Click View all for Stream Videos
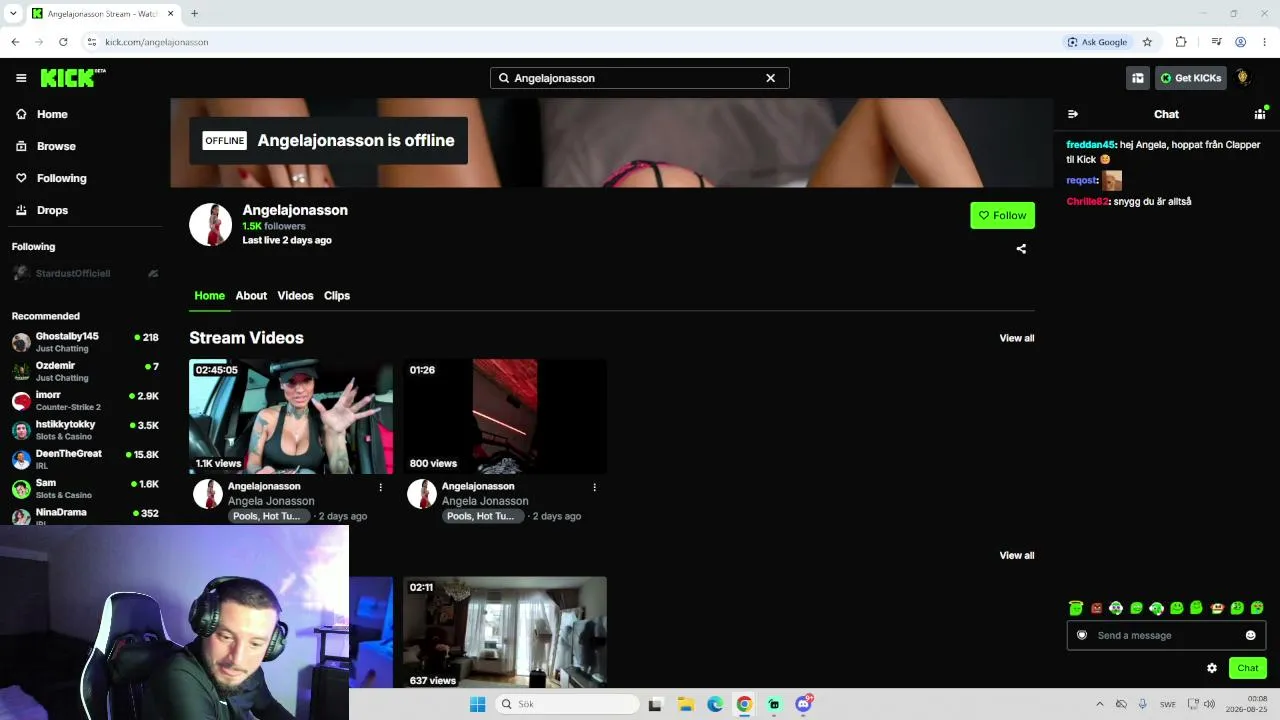This screenshot has width=1280, height=720. coord(1017,338)
